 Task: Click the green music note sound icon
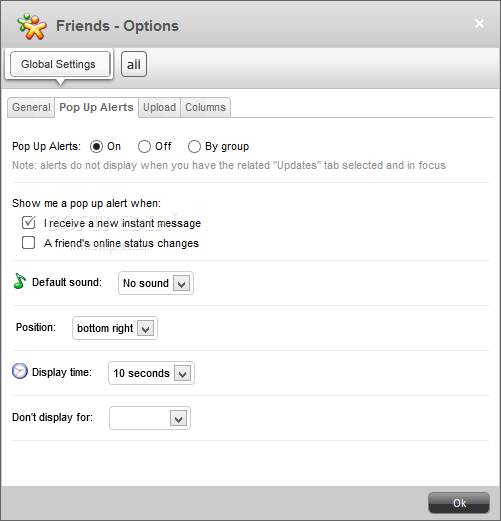20,281
